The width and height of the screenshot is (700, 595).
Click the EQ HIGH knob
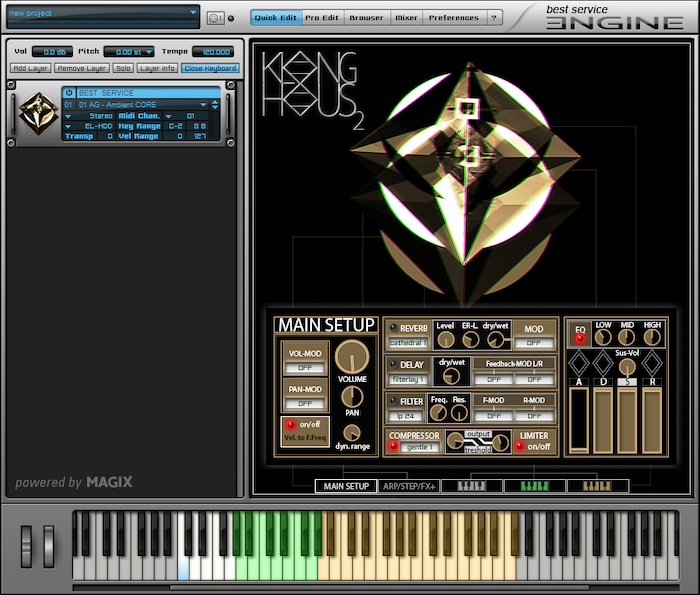[x=652, y=337]
